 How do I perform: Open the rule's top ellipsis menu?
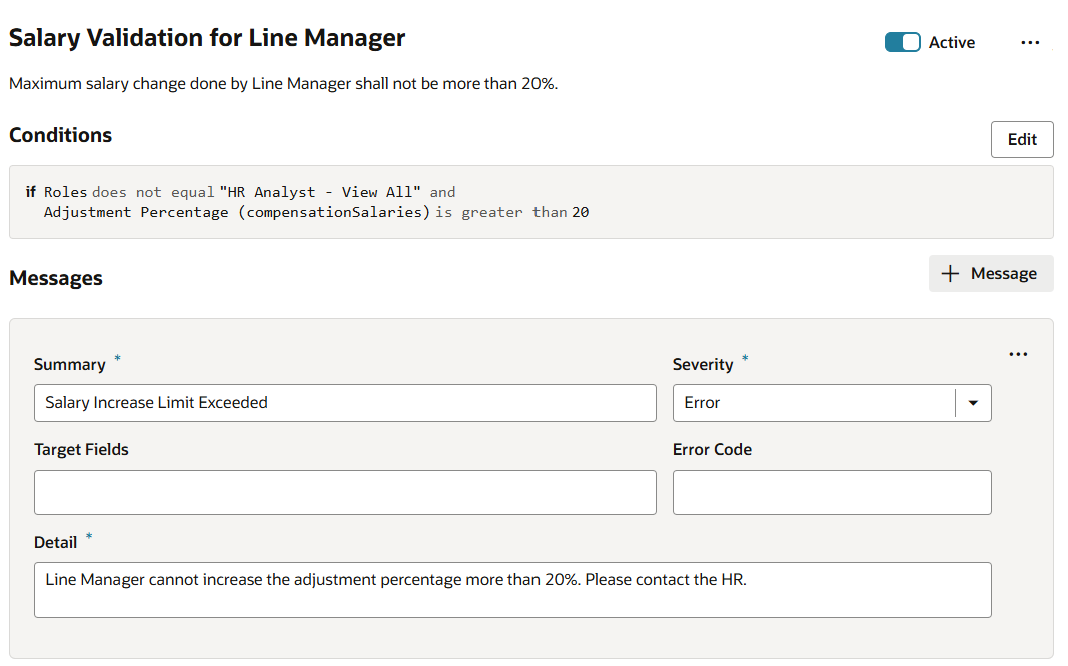[x=1030, y=42]
